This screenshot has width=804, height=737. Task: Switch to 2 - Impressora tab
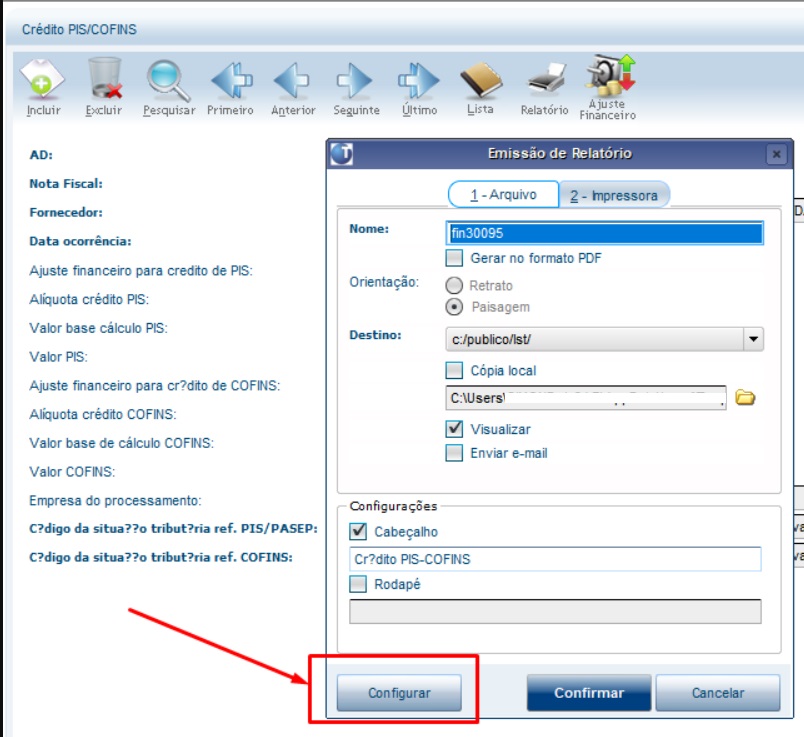click(x=614, y=195)
